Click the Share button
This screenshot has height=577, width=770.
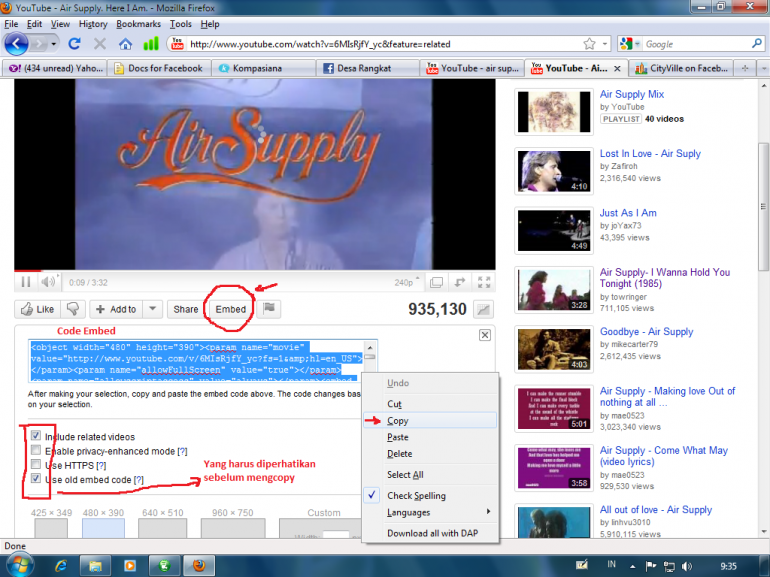click(186, 309)
